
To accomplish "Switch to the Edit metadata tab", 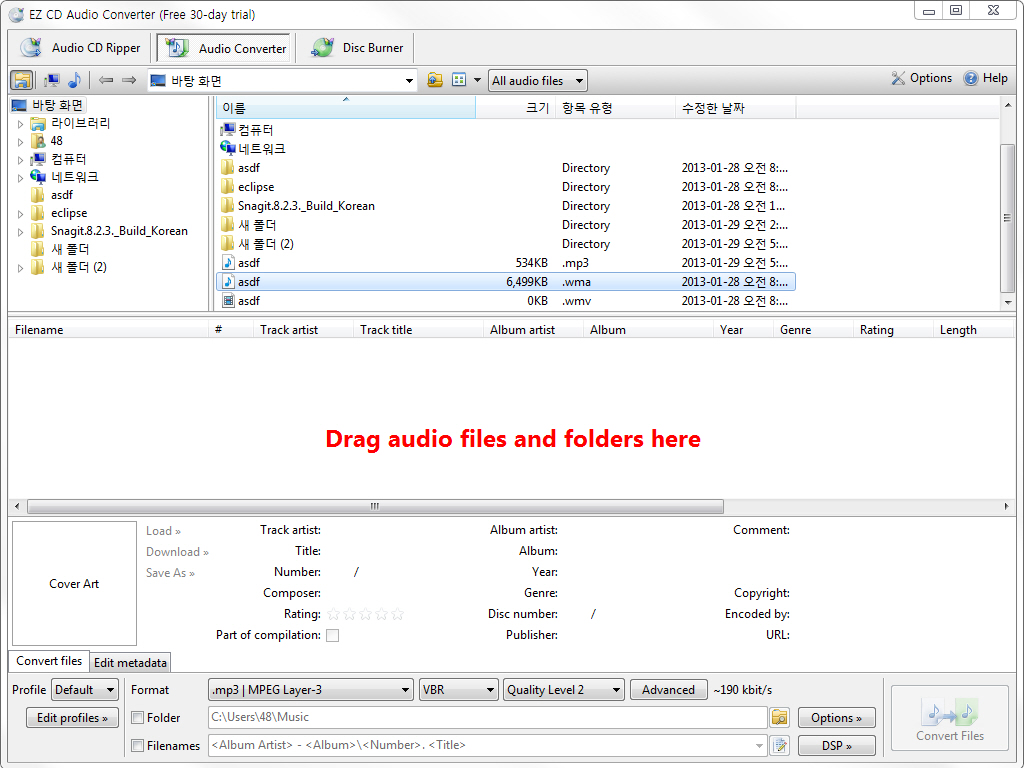I will point(130,662).
